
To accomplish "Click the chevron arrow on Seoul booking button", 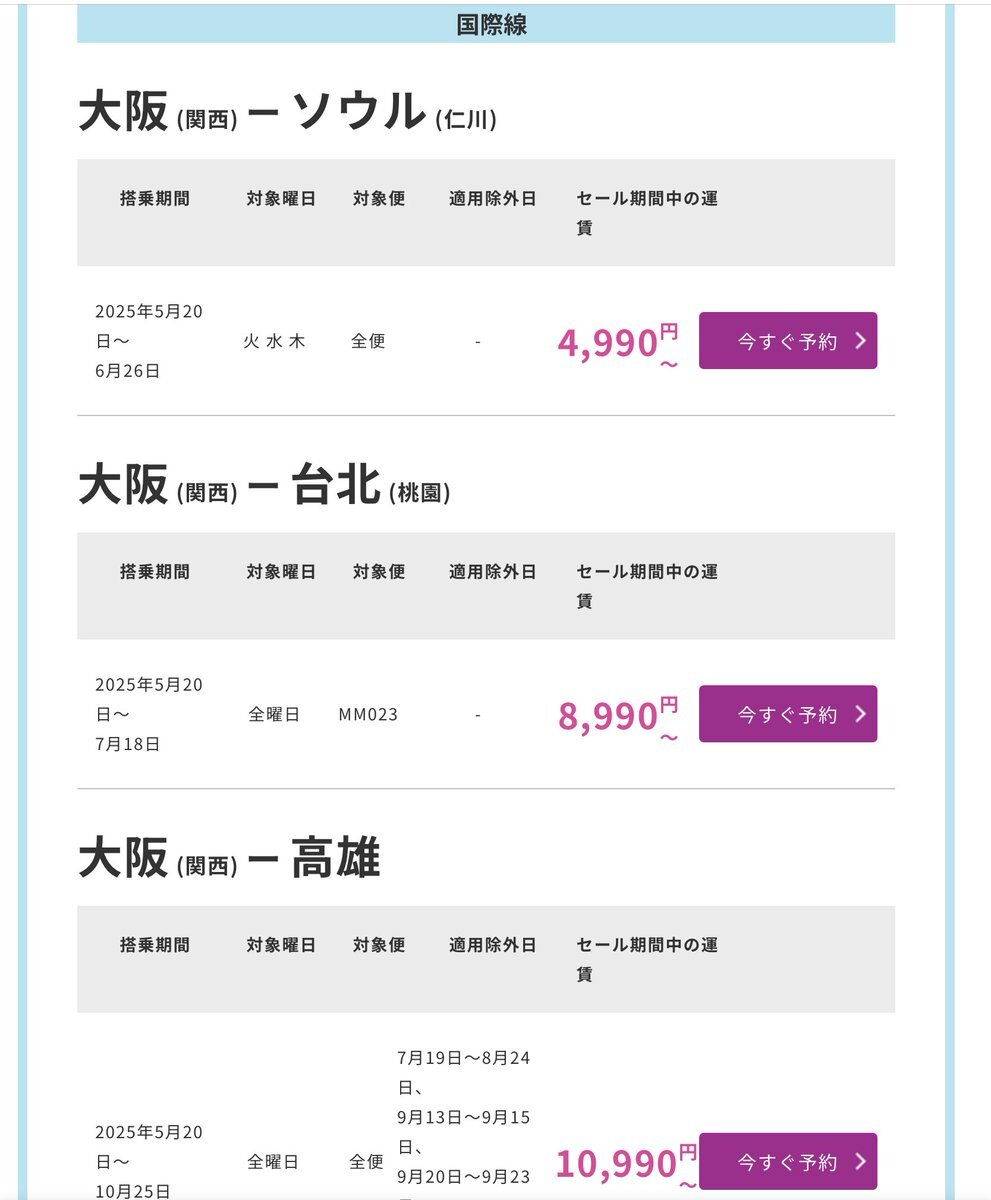I will coord(861,341).
